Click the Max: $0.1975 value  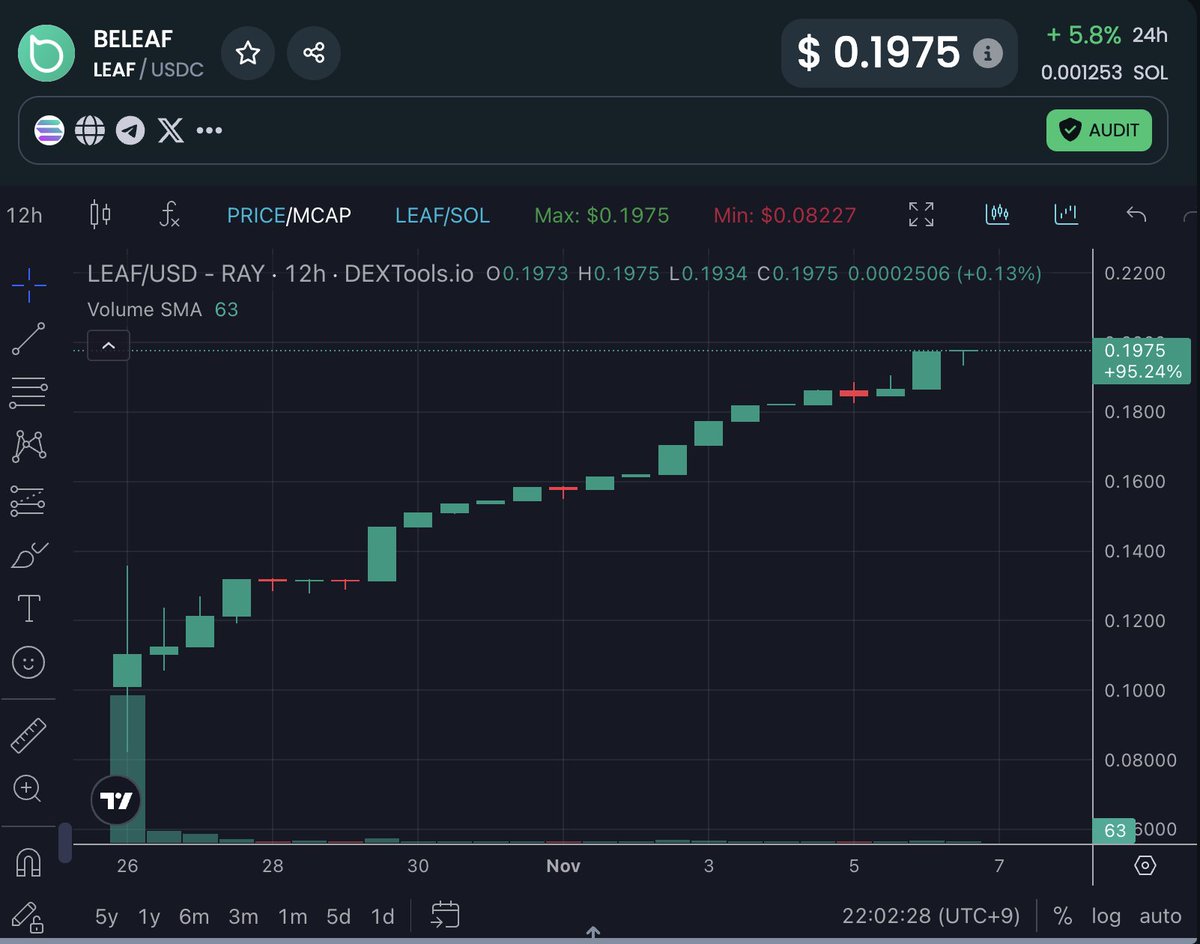[x=602, y=215]
